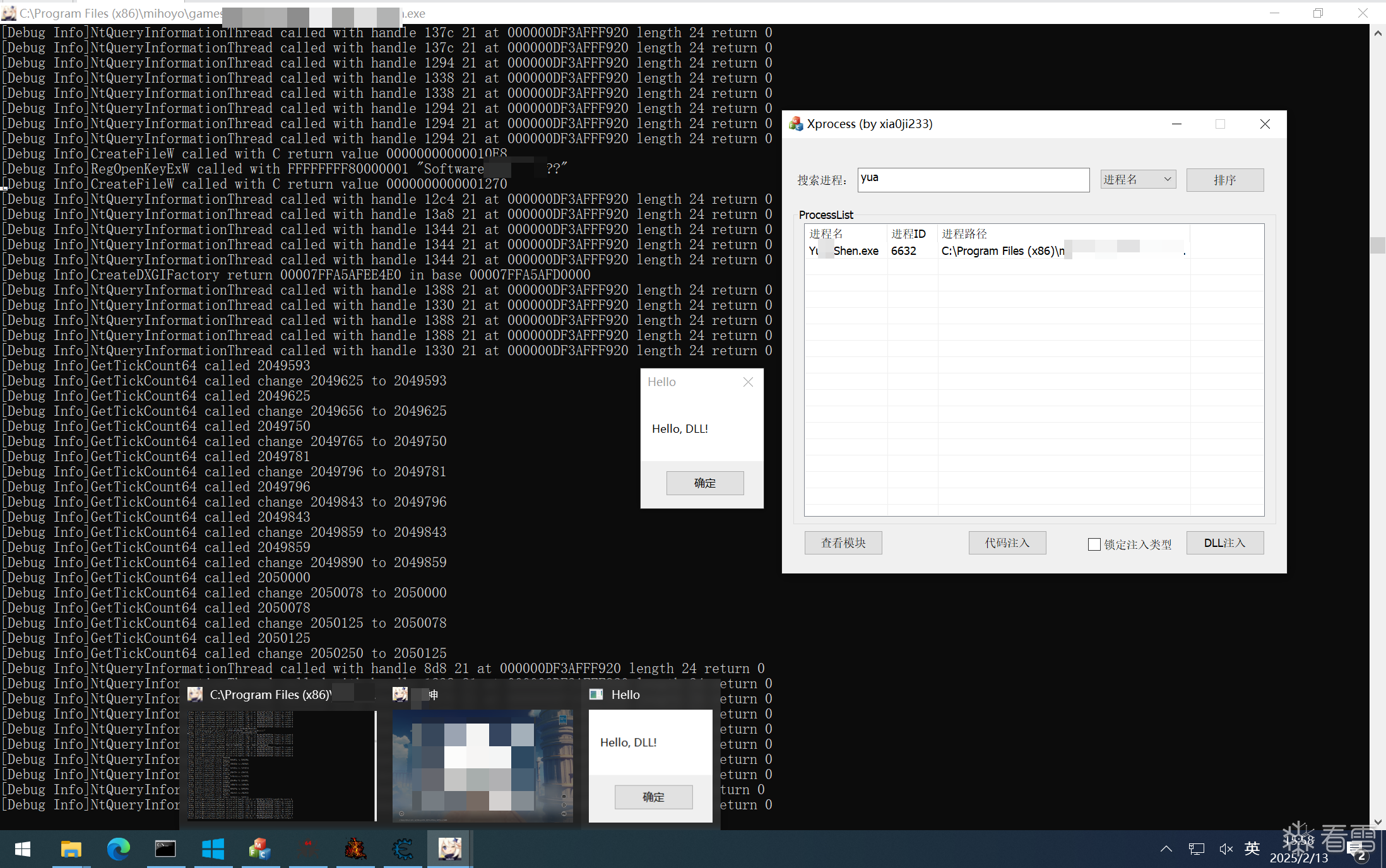Click the 搜索进程 input field

973,180
